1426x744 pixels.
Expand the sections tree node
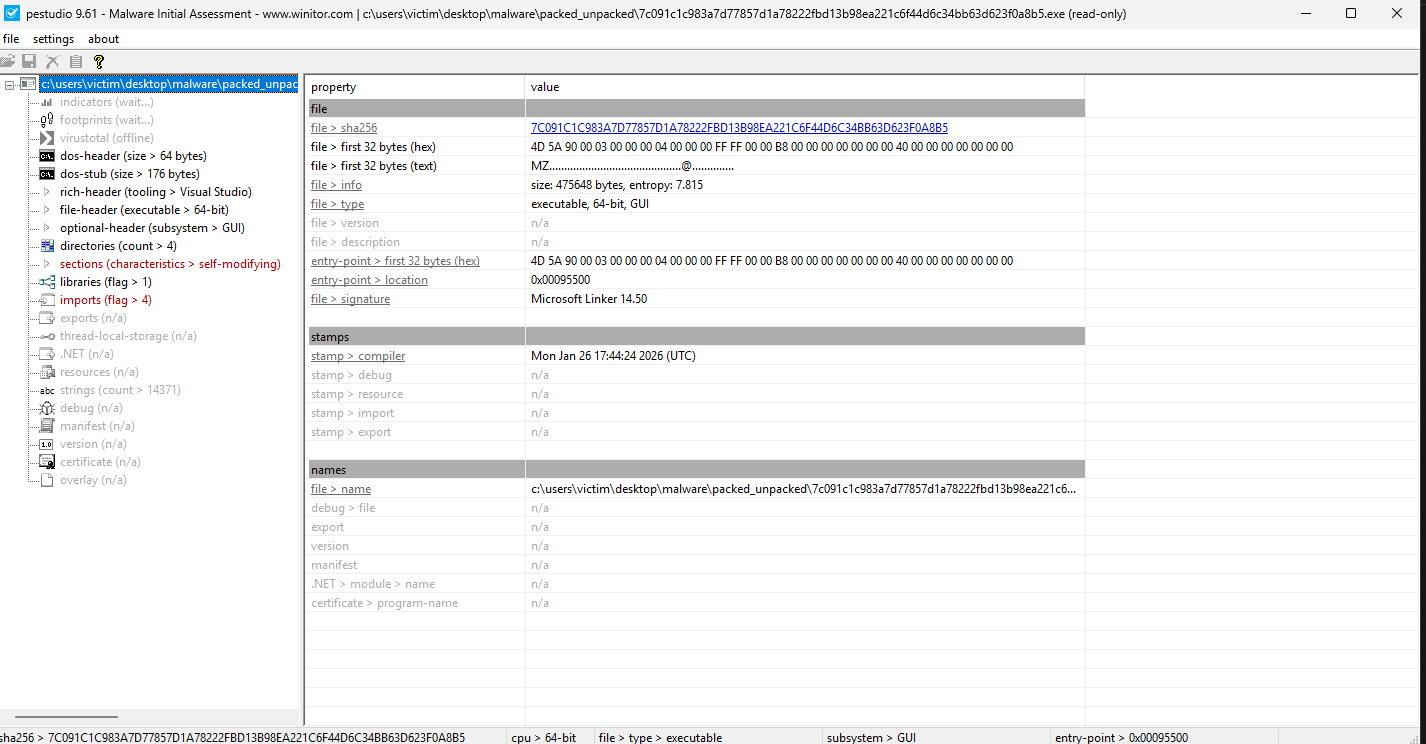[x=46, y=264]
